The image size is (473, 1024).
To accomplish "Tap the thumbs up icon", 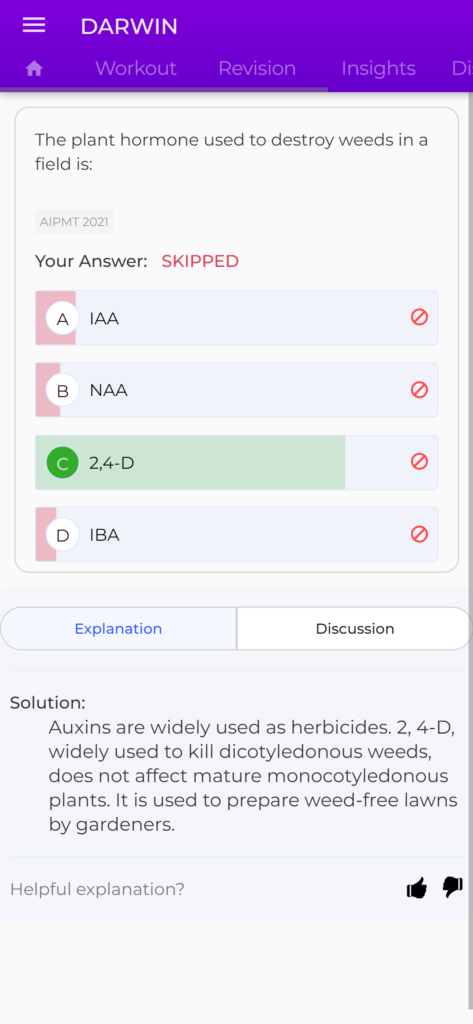I will [417, 888].
